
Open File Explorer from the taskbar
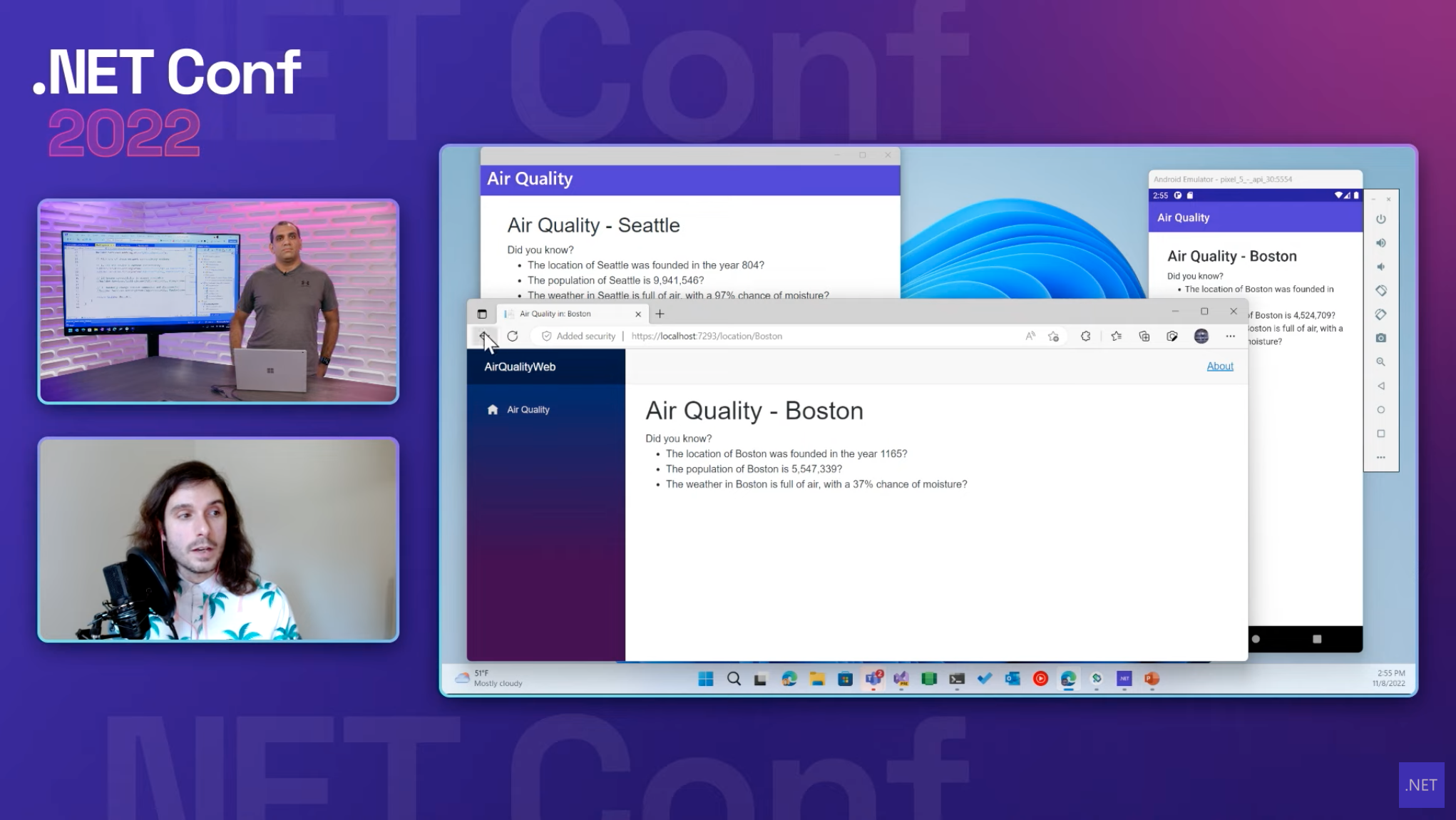coord(817,679)
